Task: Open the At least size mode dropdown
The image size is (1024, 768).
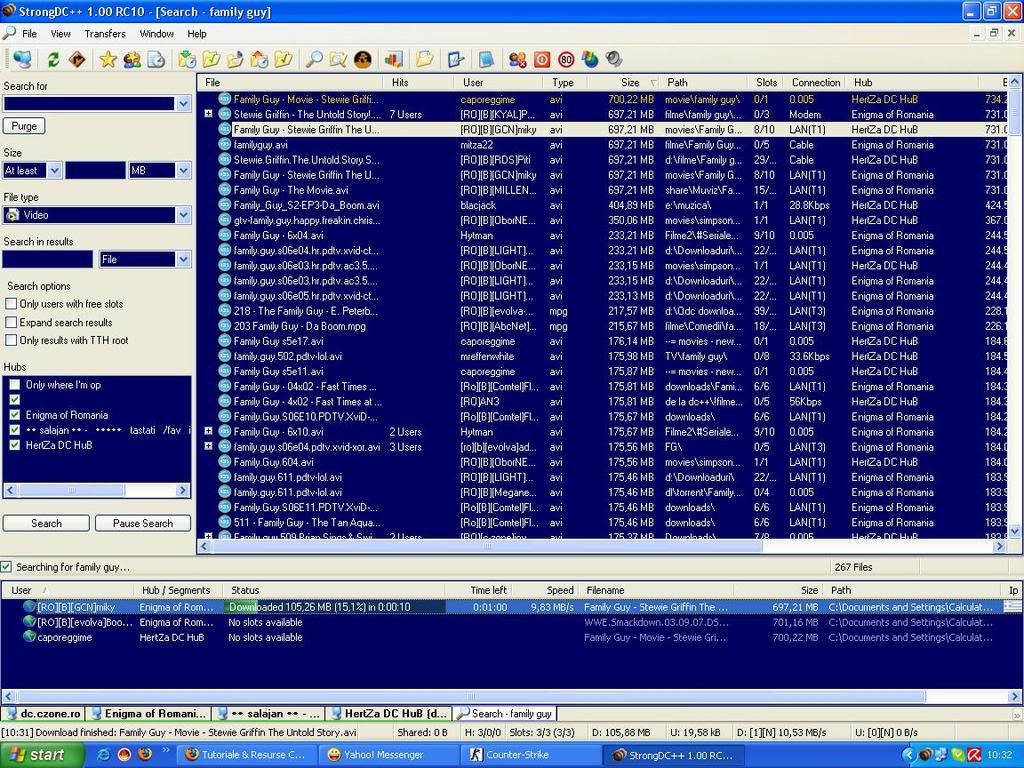Action: [x=55, y=170]
